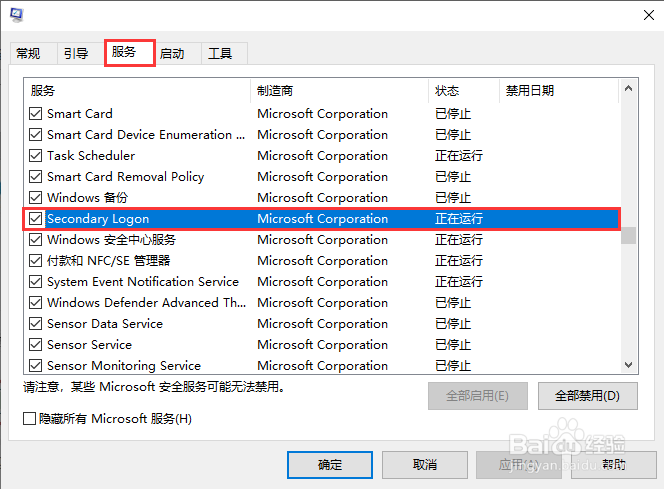Viewport: 664px width, 489px height.
Task: Click the 全部启用(E) button
Action: pyautogui.click(x=478, y=396)
